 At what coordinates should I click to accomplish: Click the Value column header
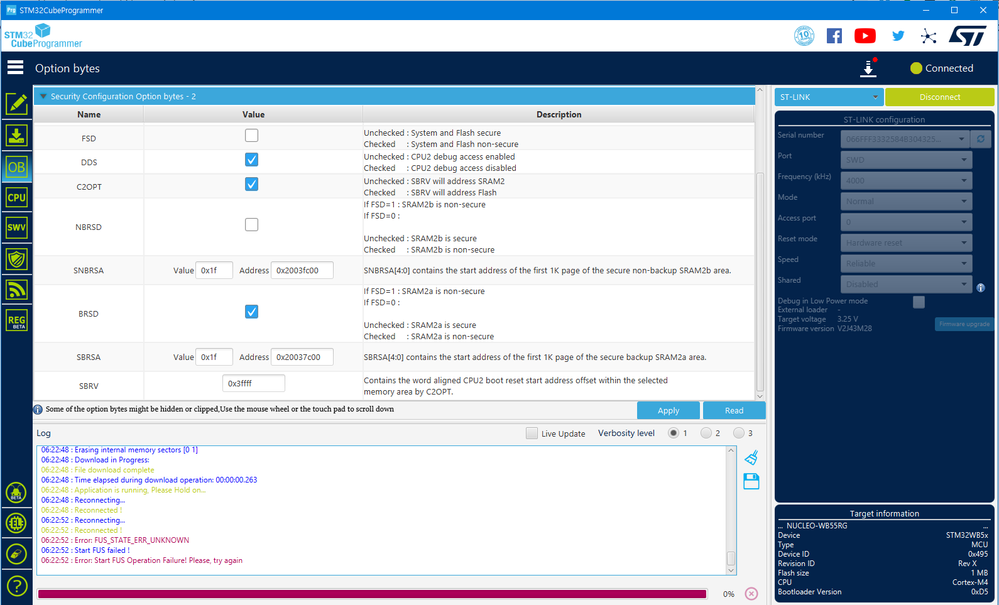click(x=253, y=115)
